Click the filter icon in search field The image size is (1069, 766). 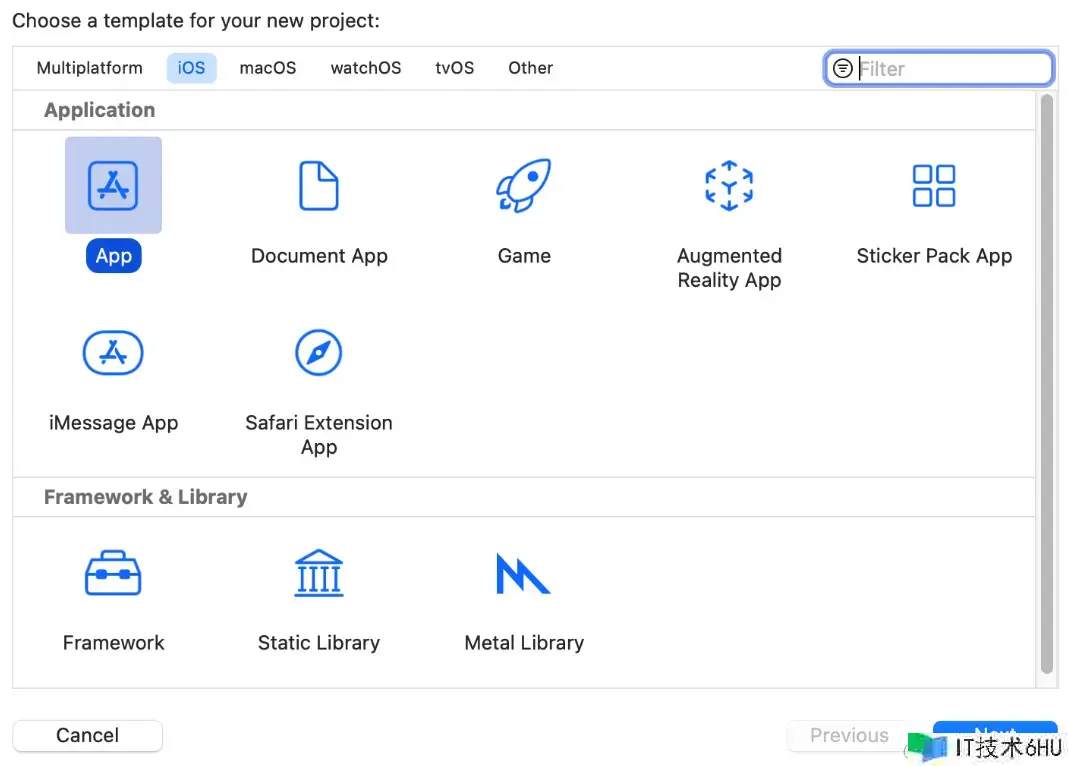(843, 68)
